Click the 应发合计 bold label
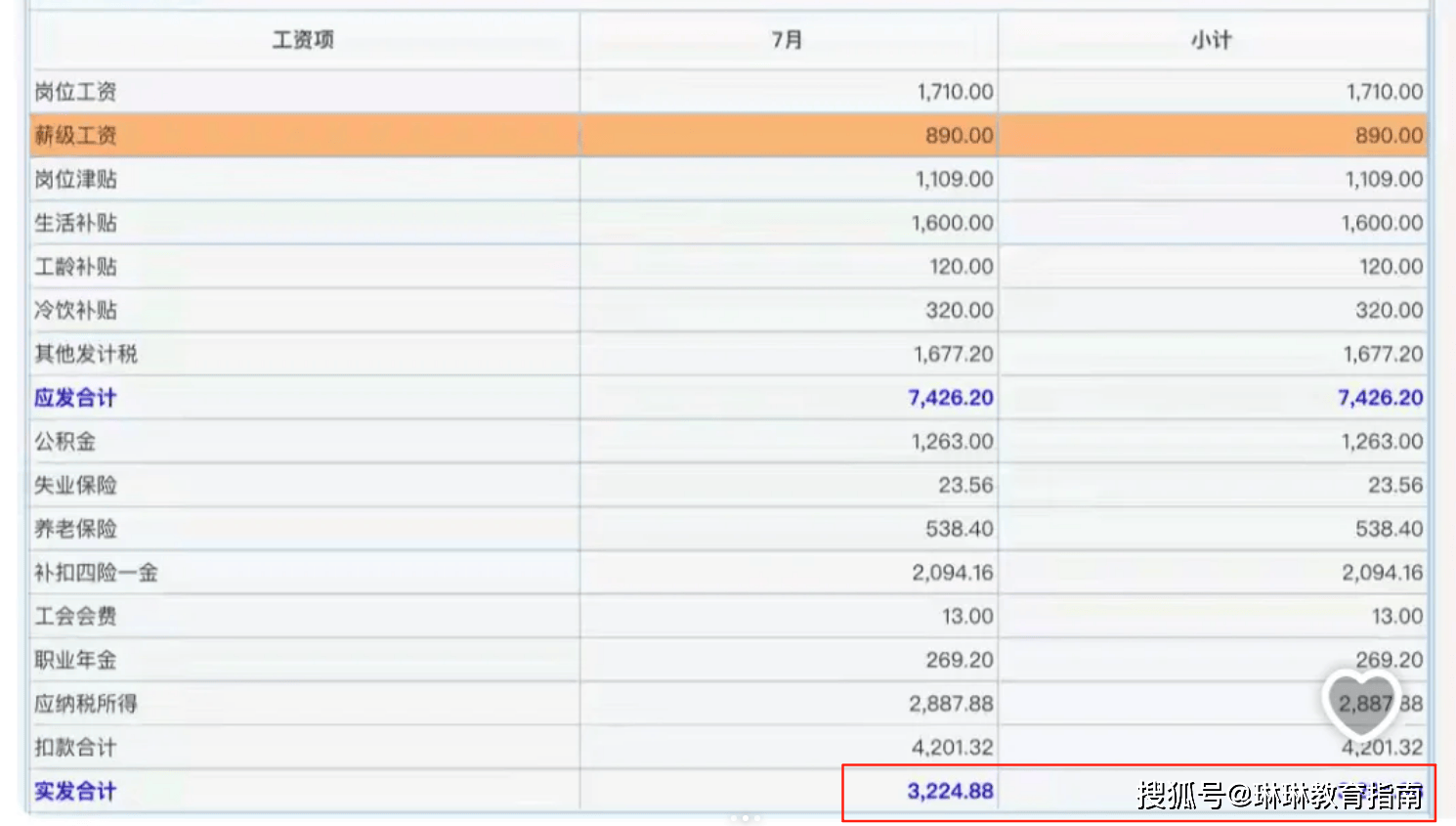1456x826 pixels. point(75,398)
